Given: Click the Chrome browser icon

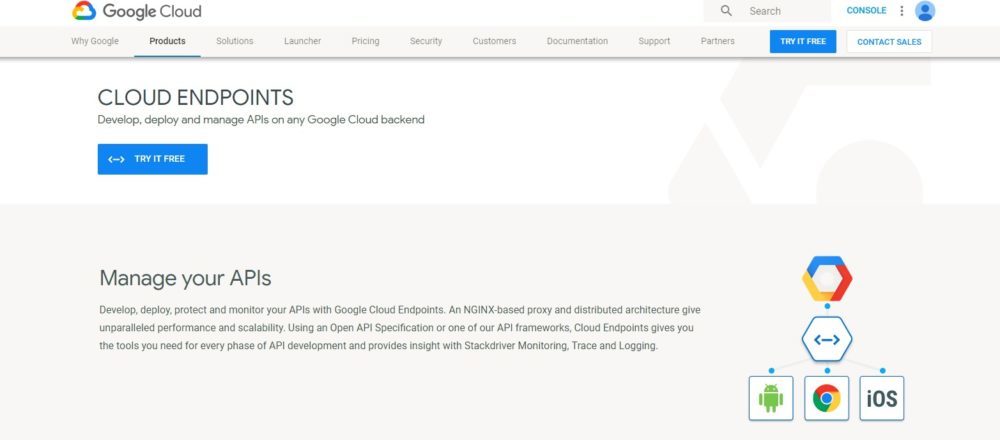Looking at the screenshot, I should [826, 399].
